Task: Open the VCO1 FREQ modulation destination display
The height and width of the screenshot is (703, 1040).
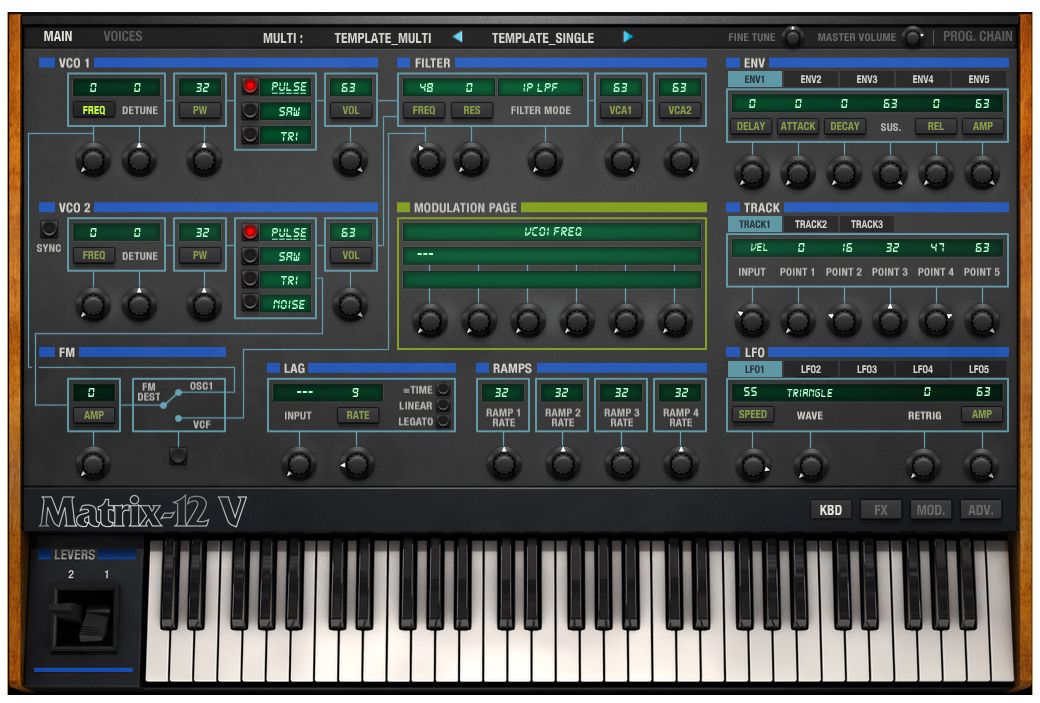Action: [x=552, y=231]
